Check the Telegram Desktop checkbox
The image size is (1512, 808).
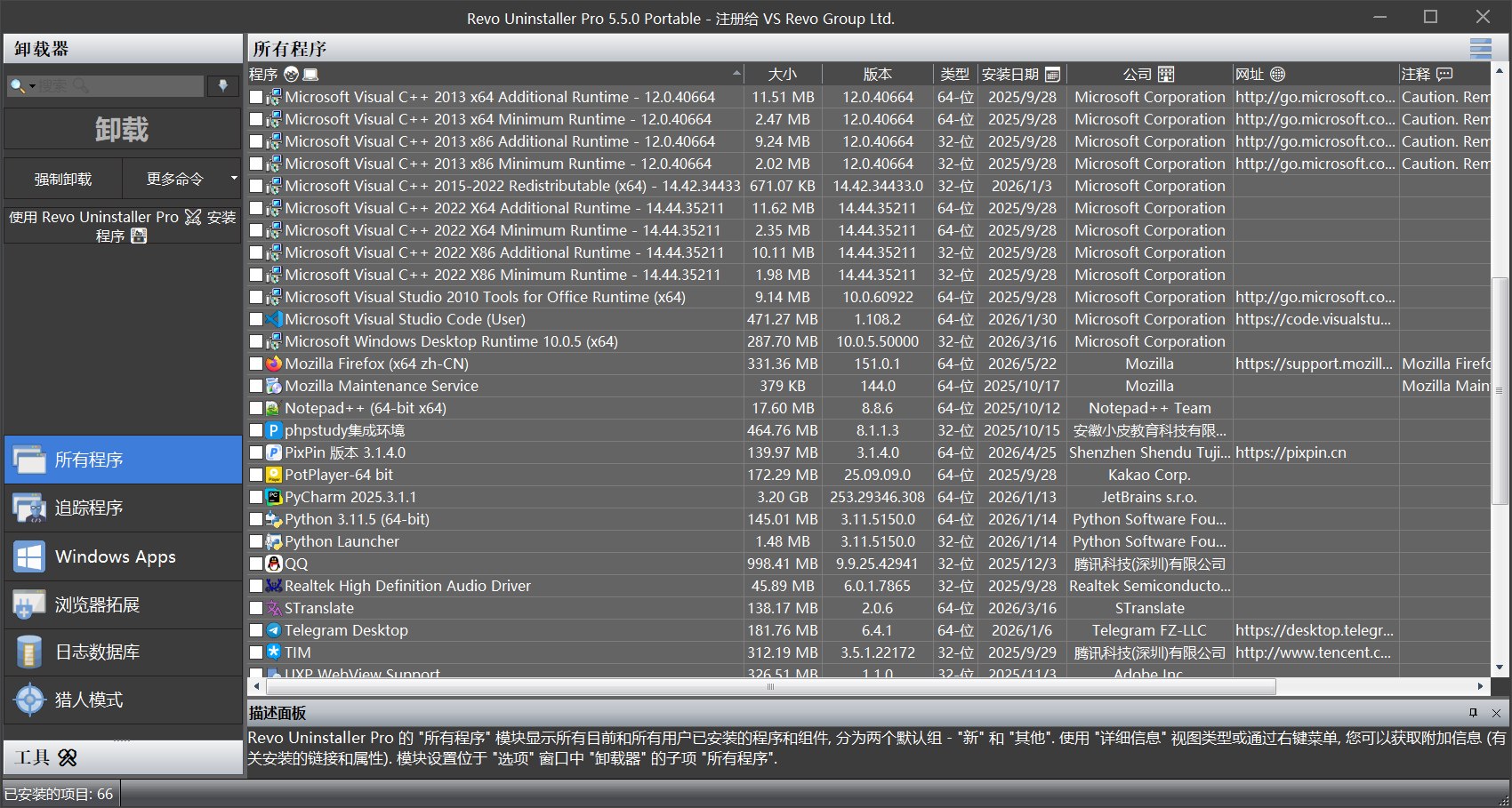(256, 630)
